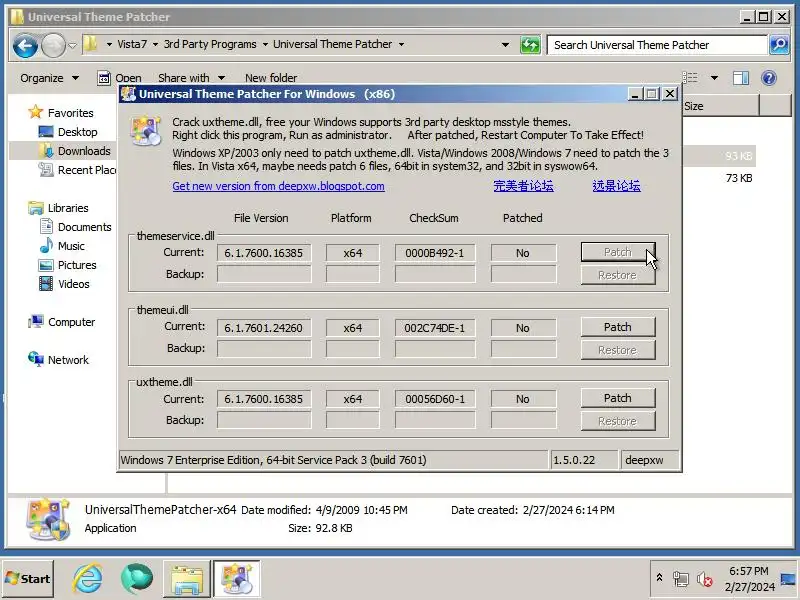Click the folder icon in address bar
800x600 pixels.
coord(91,44)
